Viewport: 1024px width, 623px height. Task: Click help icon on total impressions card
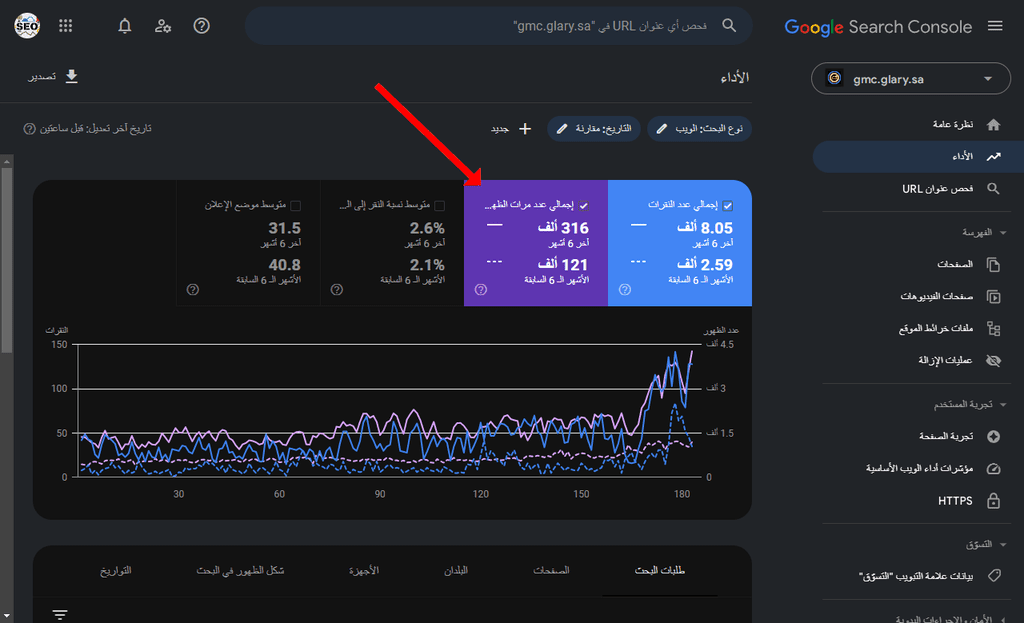481,289
